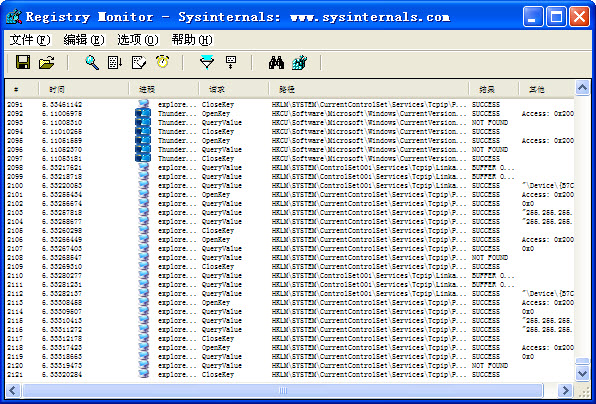Click the History depth toolbar icon
Image resolution: width=596 pixels, height=404 pixels.
pyautogui.click(x=231, y=62)
